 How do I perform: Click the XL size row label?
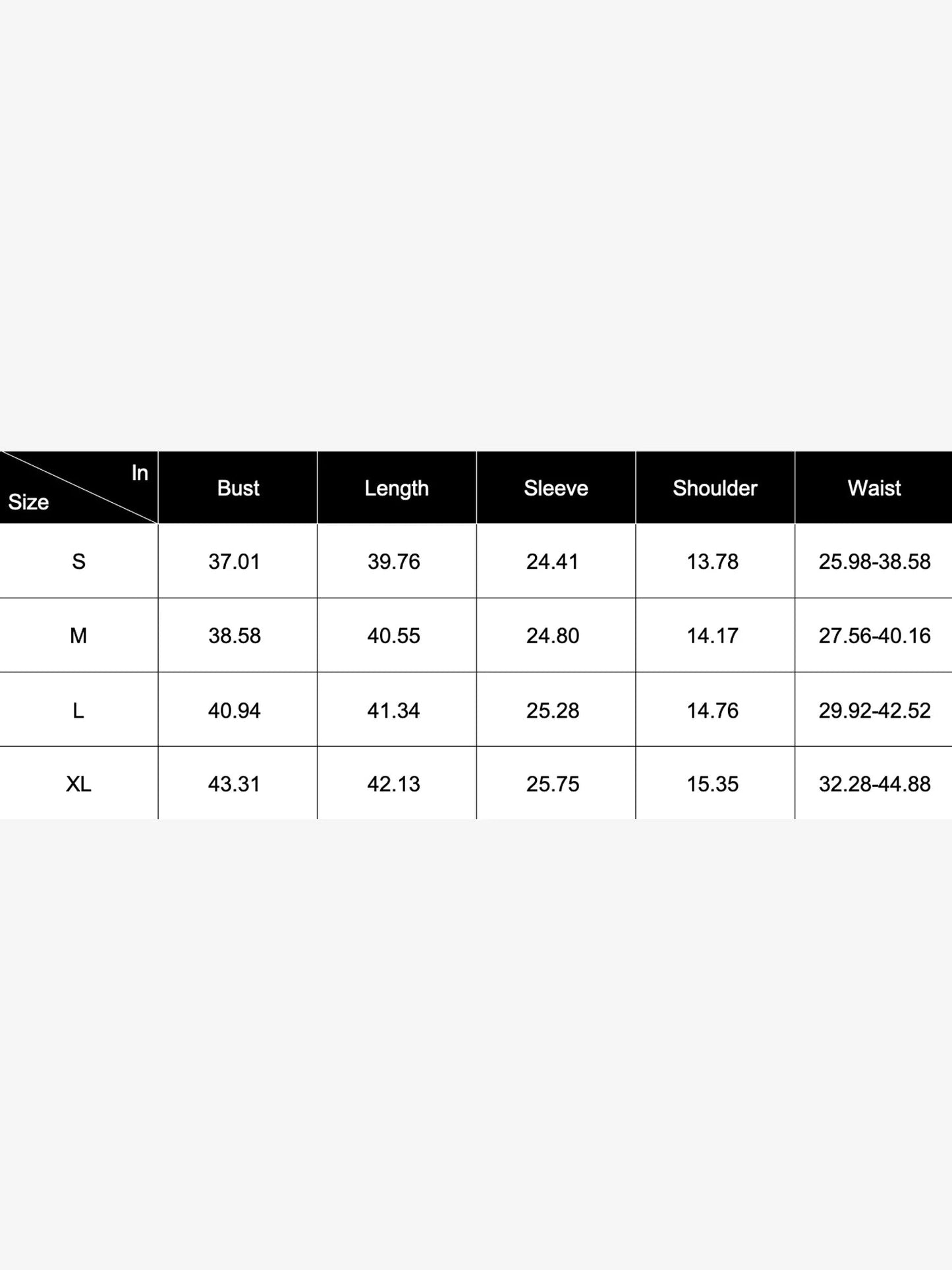click(78, 784)
